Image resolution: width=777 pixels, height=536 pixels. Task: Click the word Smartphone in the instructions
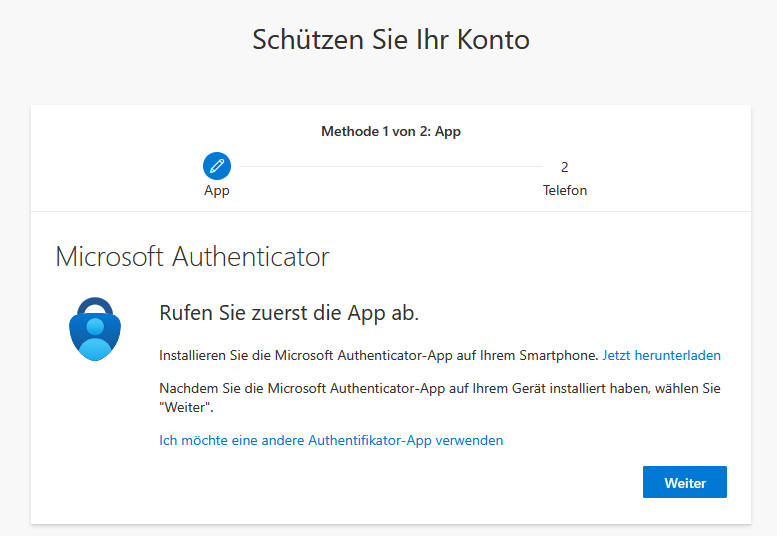[x=559, y=355]
